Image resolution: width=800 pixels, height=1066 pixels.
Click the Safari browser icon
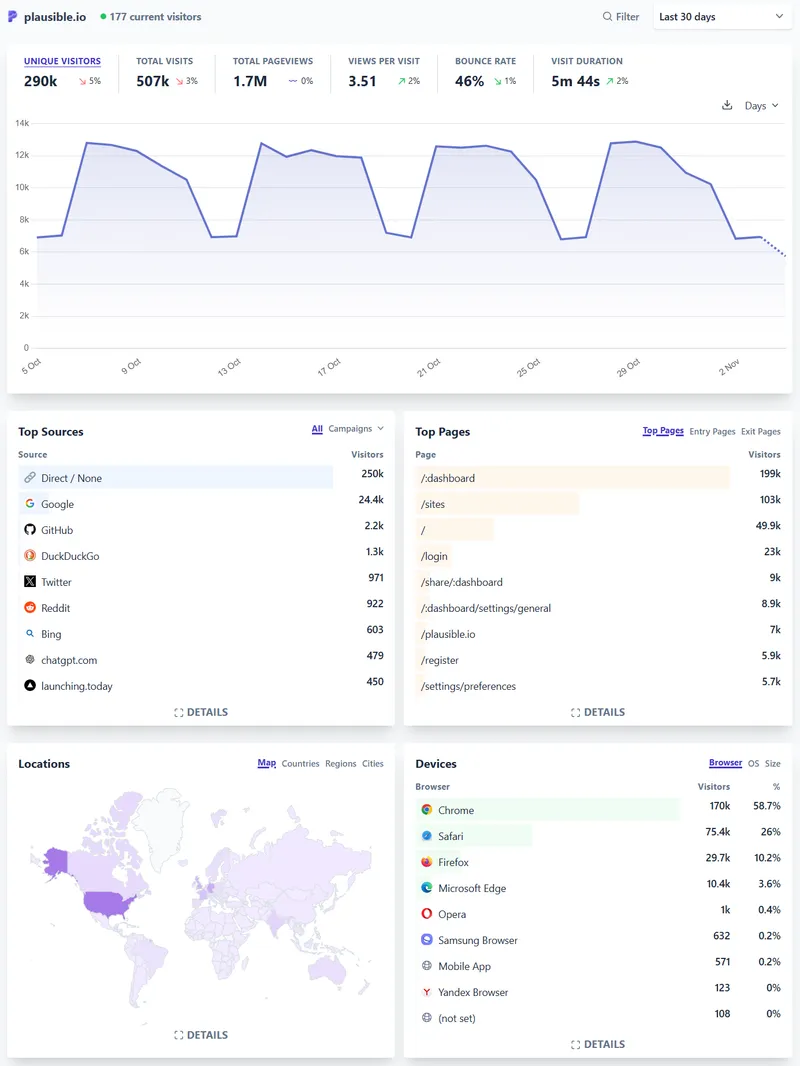point(427,836)
